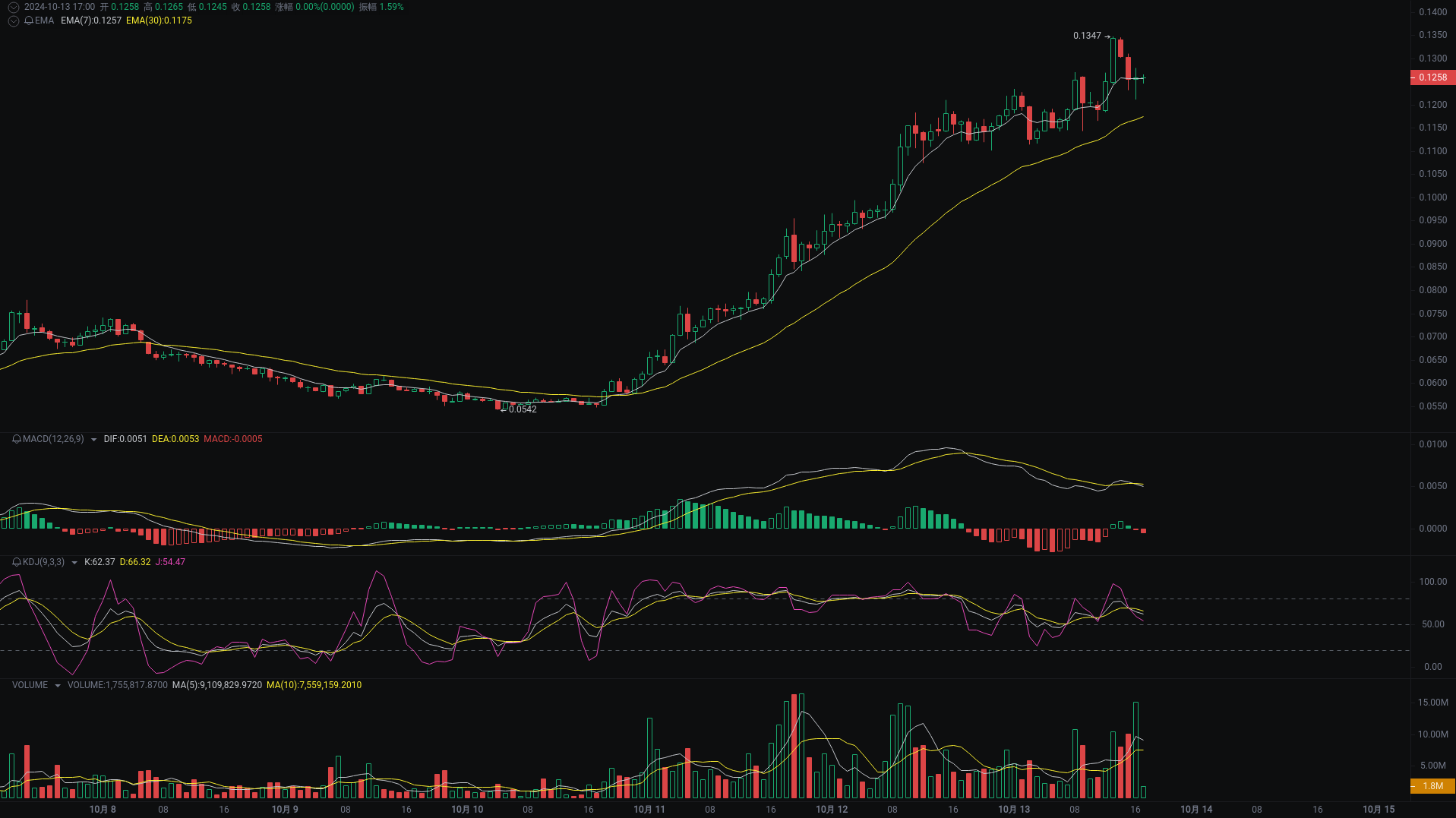Click the red 0.1258 price tag on right axis
The height and width of the screenshot is (818, 1456).
click(x=1433, y=77)
